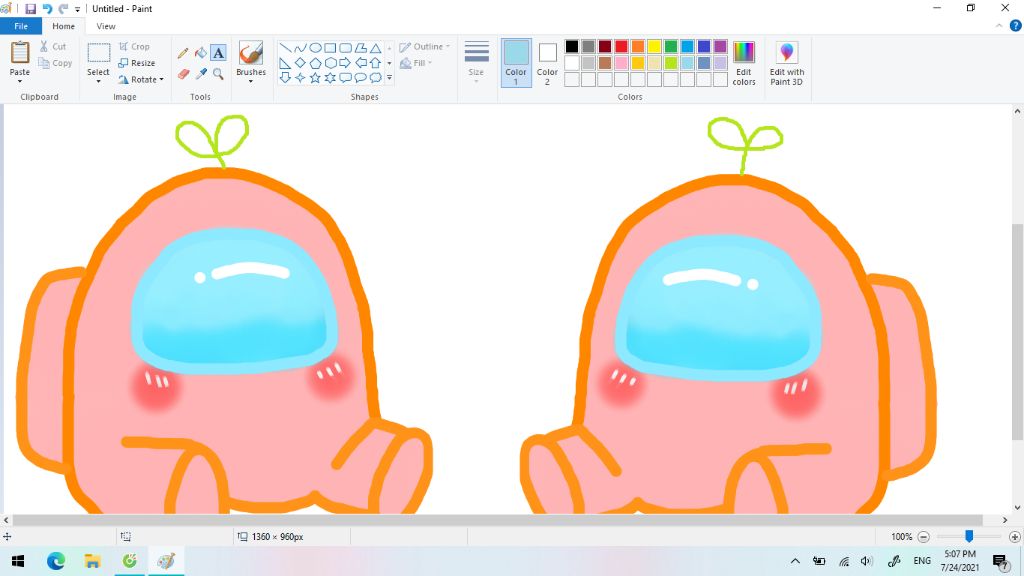Open the Paste dropdown arrow
1024x576 pixels.
[20, 81]
